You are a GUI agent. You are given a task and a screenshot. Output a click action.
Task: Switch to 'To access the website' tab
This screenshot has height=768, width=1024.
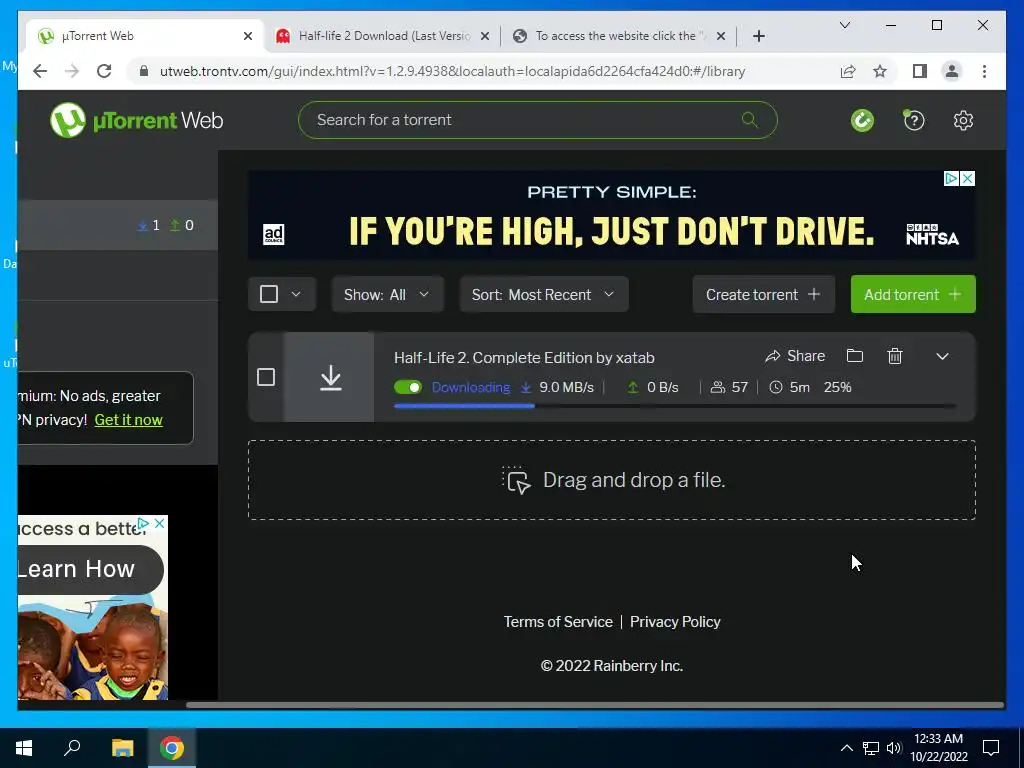pyautogui.click(x=619, y=36)
